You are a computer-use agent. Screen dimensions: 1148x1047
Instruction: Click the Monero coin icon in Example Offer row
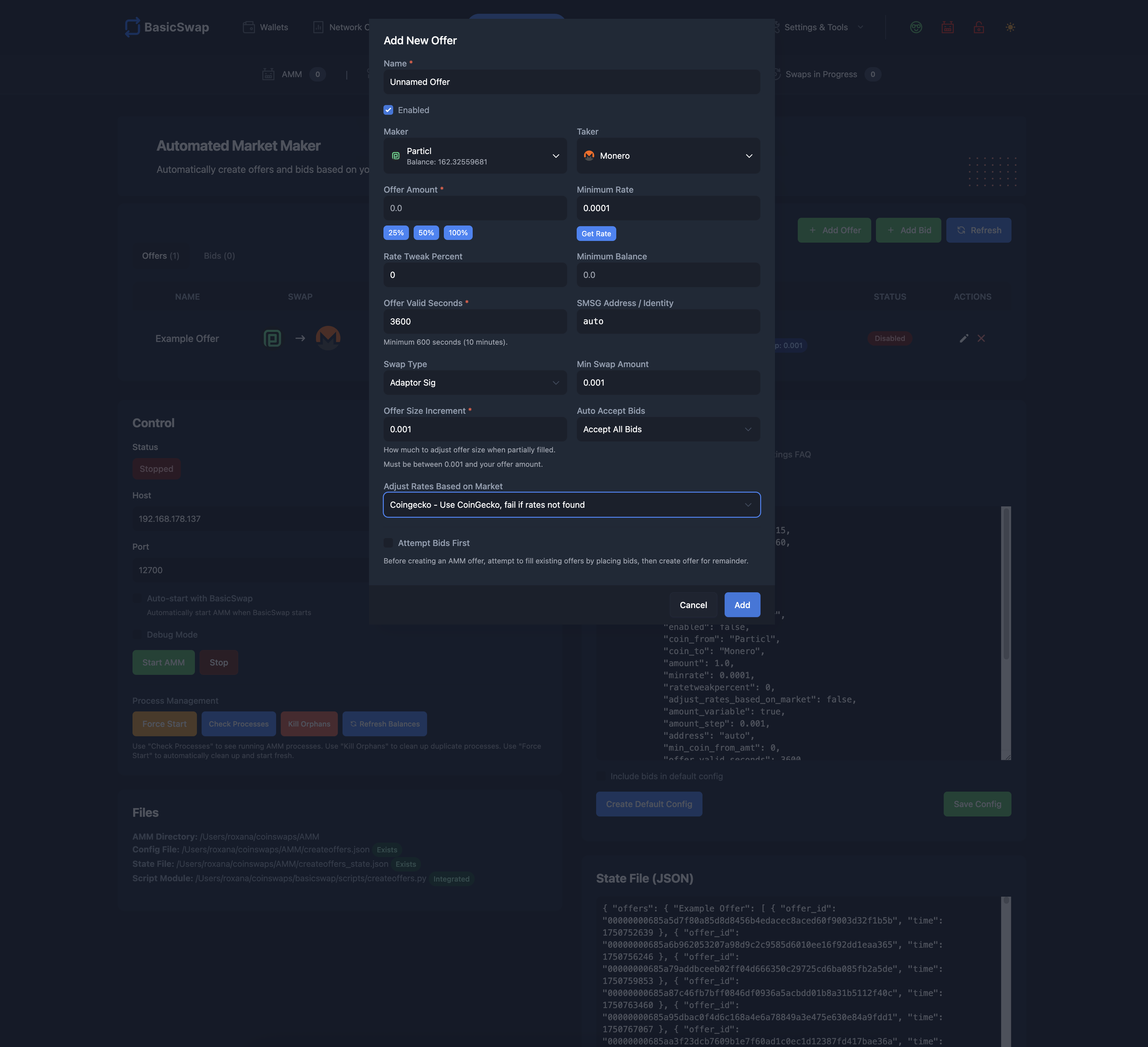328,338
